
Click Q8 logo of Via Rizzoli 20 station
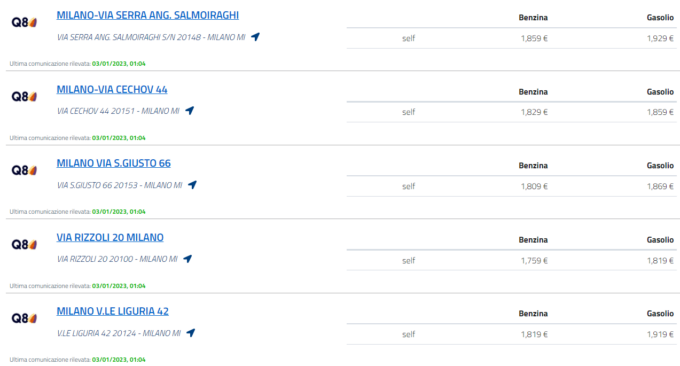pos(24,244)
